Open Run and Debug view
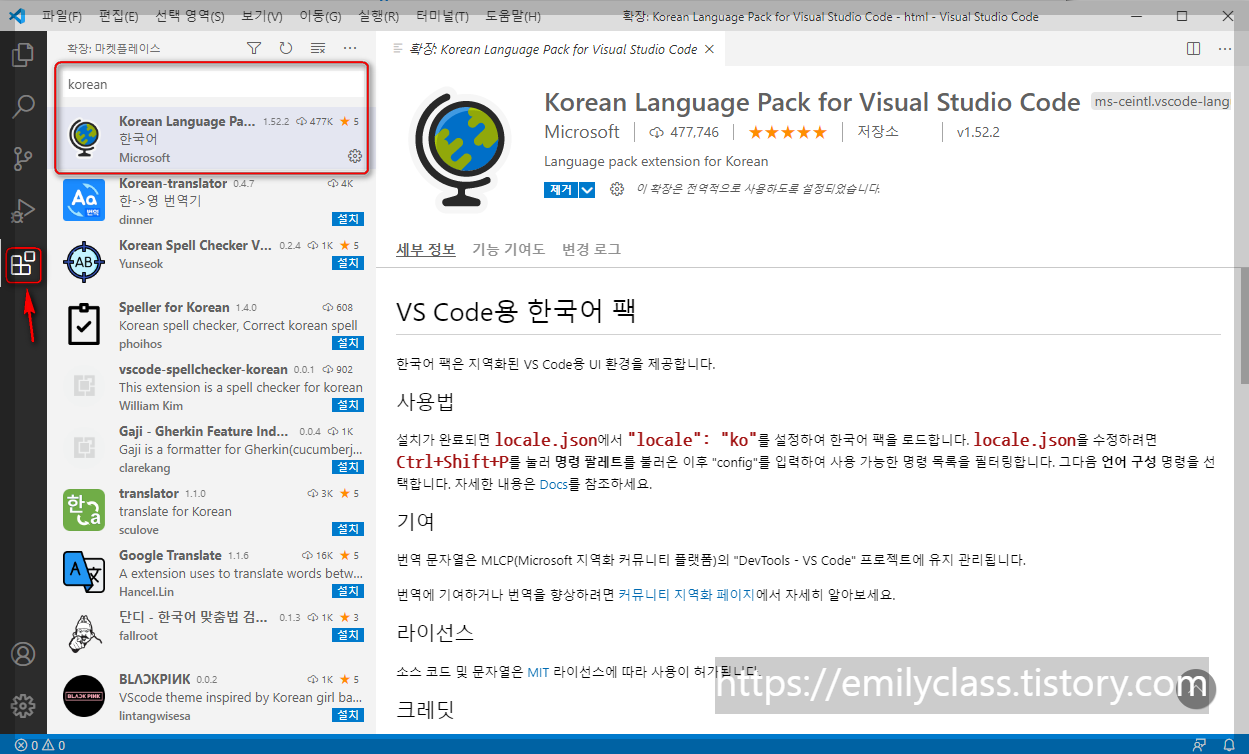Viewport: 1249px width, 754px height. point(23,210)
